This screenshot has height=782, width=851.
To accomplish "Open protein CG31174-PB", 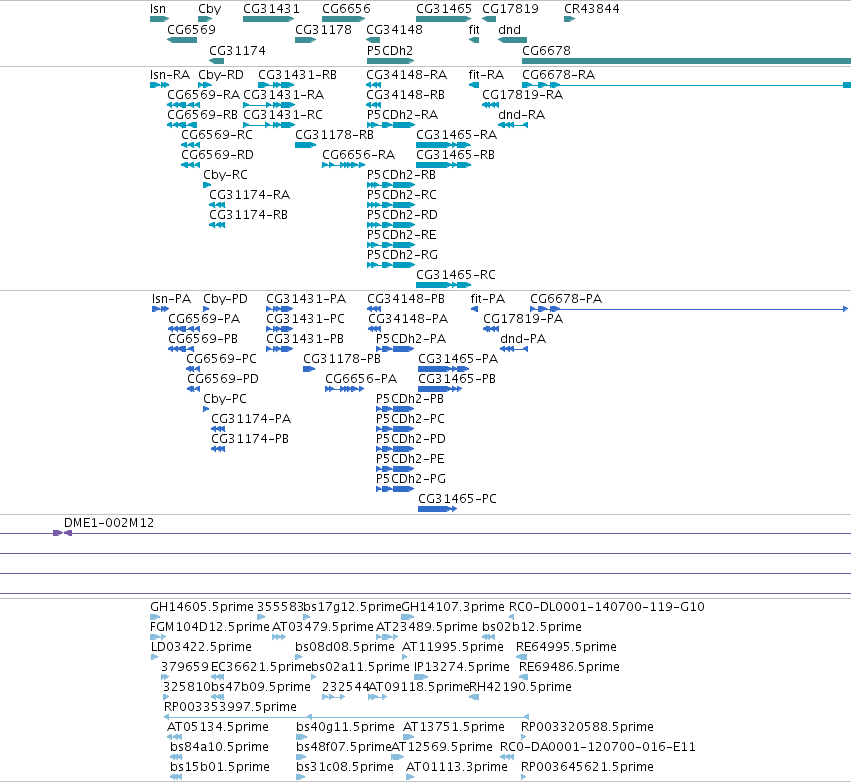I will (218, 449).
